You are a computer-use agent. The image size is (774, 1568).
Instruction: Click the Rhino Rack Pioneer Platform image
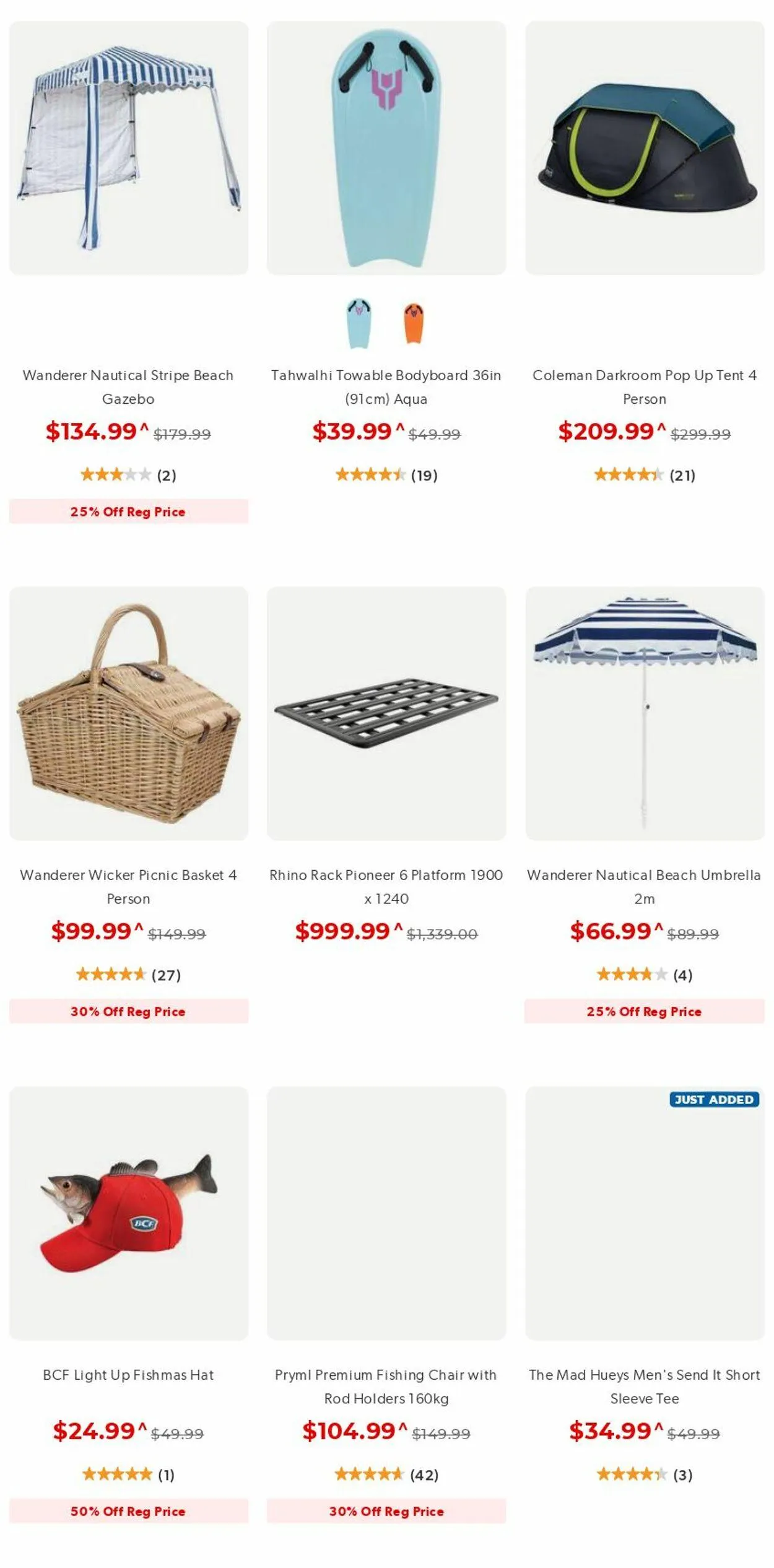pos(386,713)
